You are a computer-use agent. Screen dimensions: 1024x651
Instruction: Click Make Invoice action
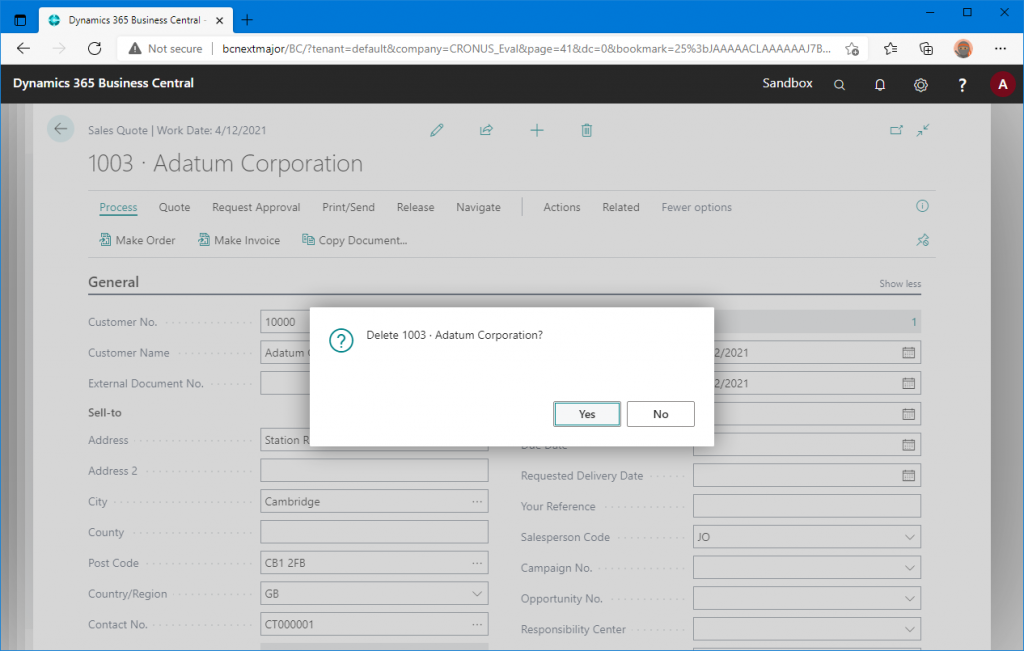pyautogui.click(x=238, y=240)
